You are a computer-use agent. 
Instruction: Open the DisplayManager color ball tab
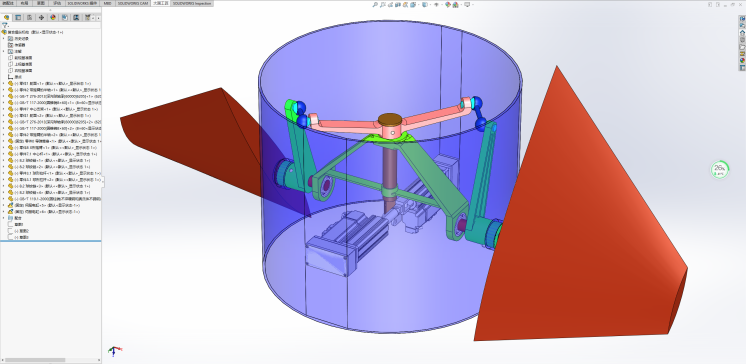53,18
